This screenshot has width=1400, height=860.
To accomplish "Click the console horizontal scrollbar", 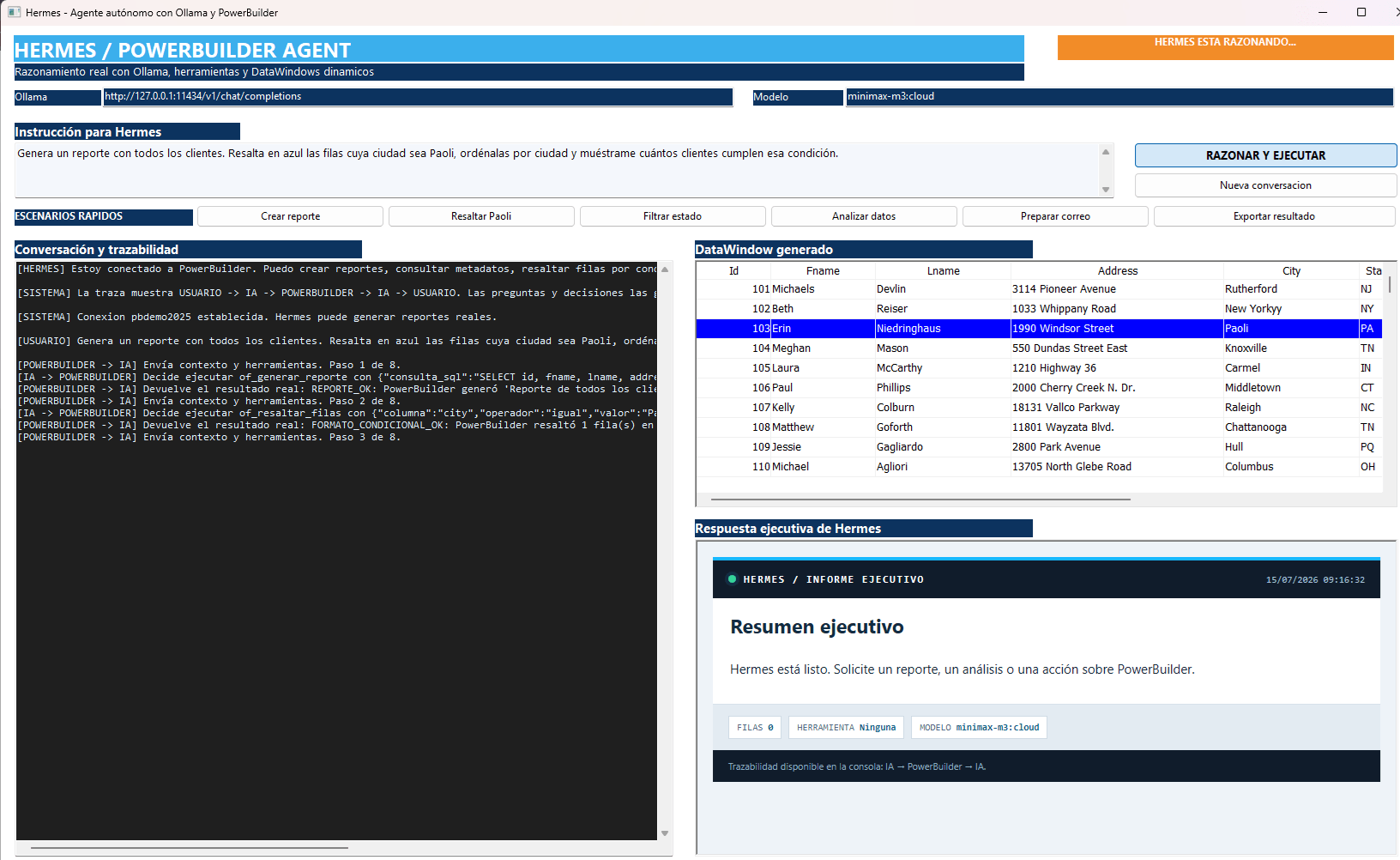I will (x=190, y=848).
